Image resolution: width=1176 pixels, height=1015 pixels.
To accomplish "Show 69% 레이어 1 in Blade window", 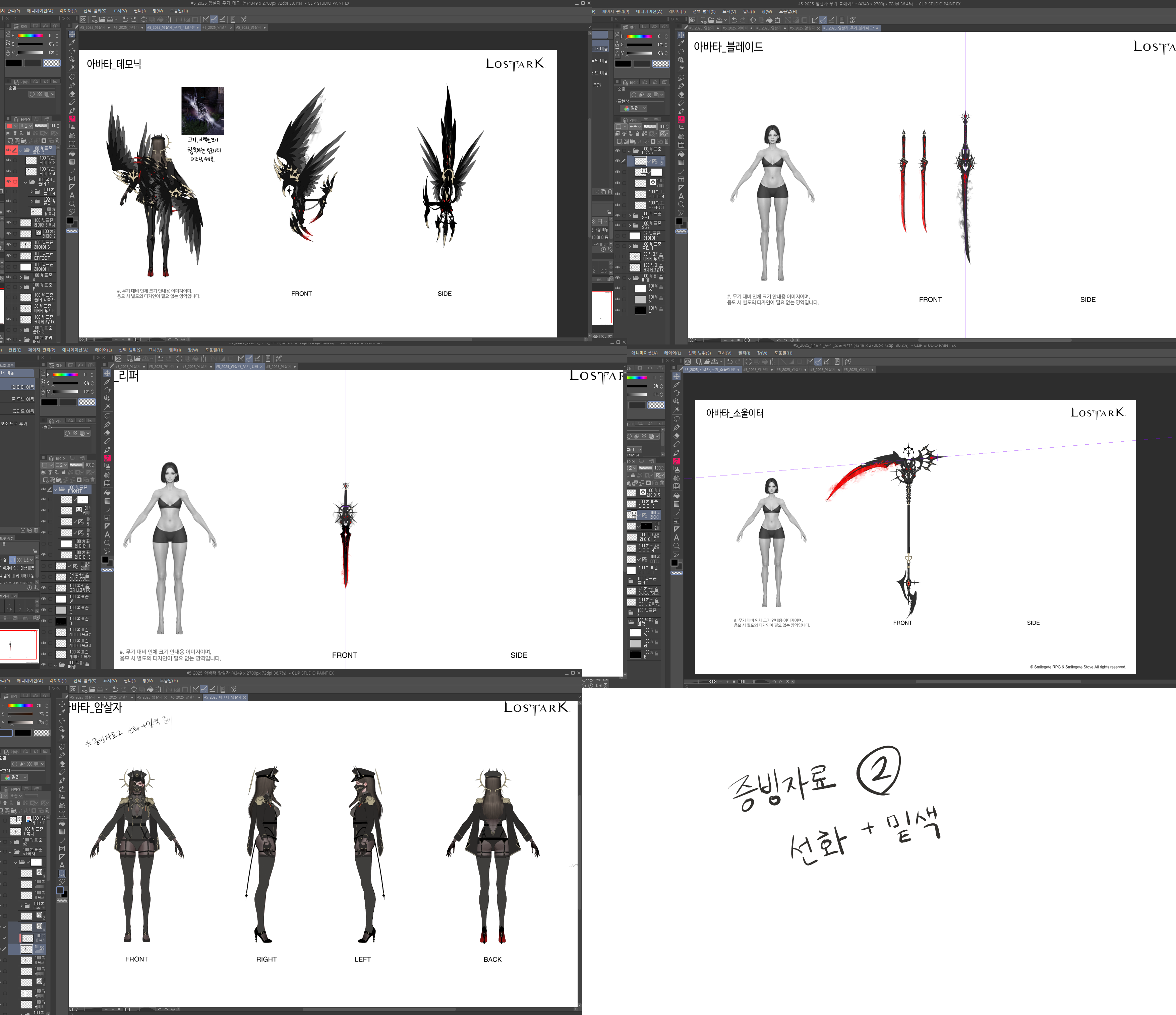I will coord(618,236).
